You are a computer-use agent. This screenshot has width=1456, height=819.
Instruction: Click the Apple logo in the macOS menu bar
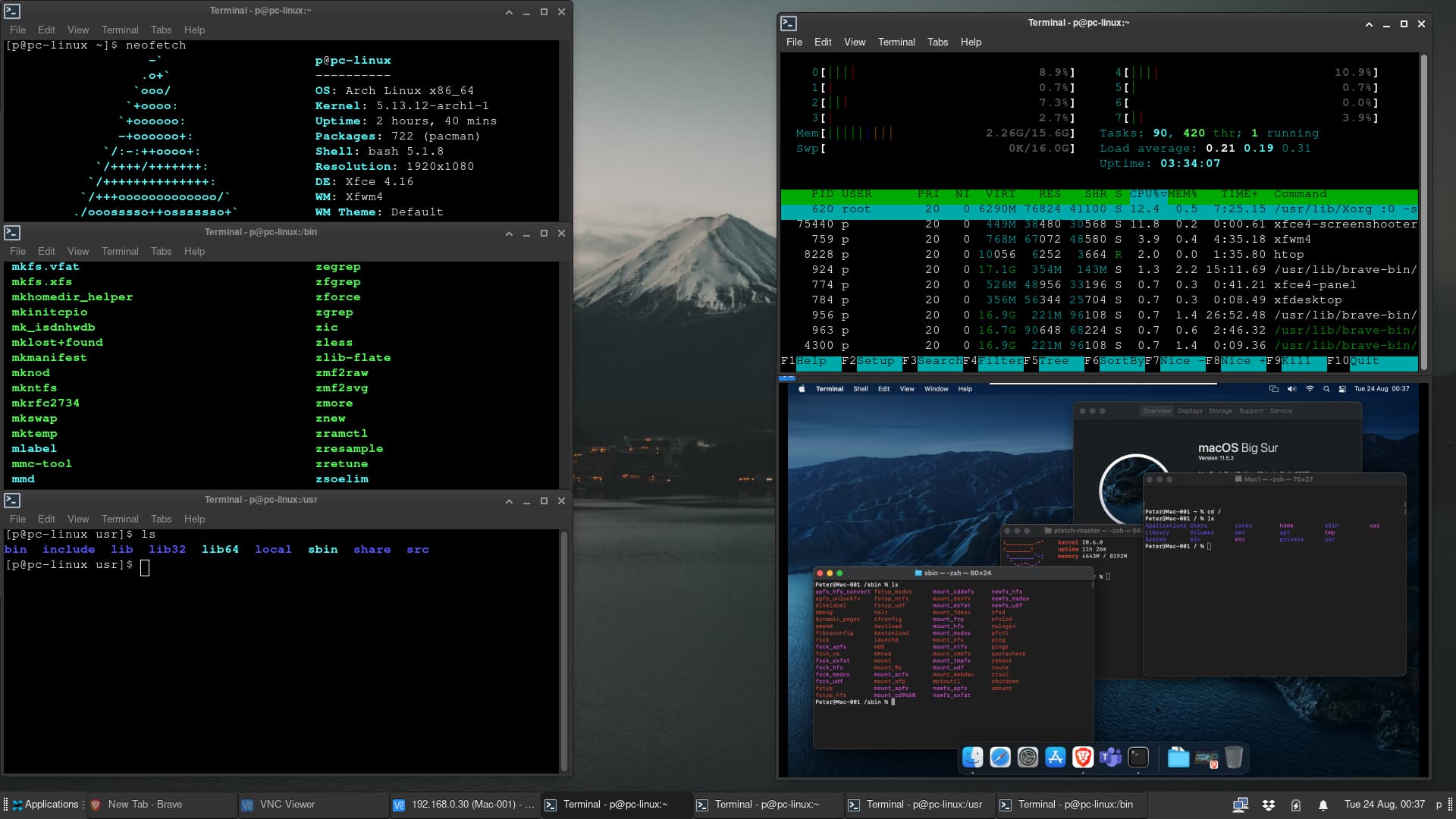tap(802, 389)
